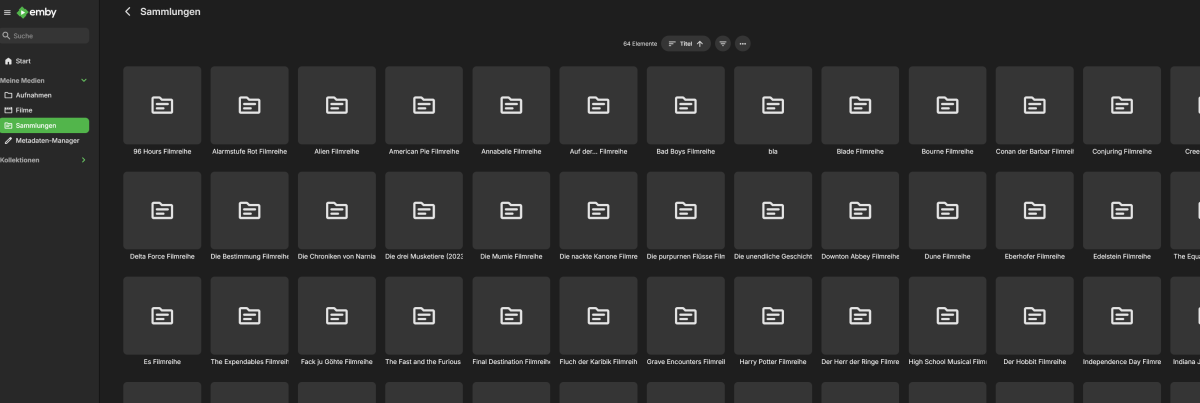1200x403 pixels.
Task: Click the Final Destination Filmreihe title
Action: [x=511, y=362]
